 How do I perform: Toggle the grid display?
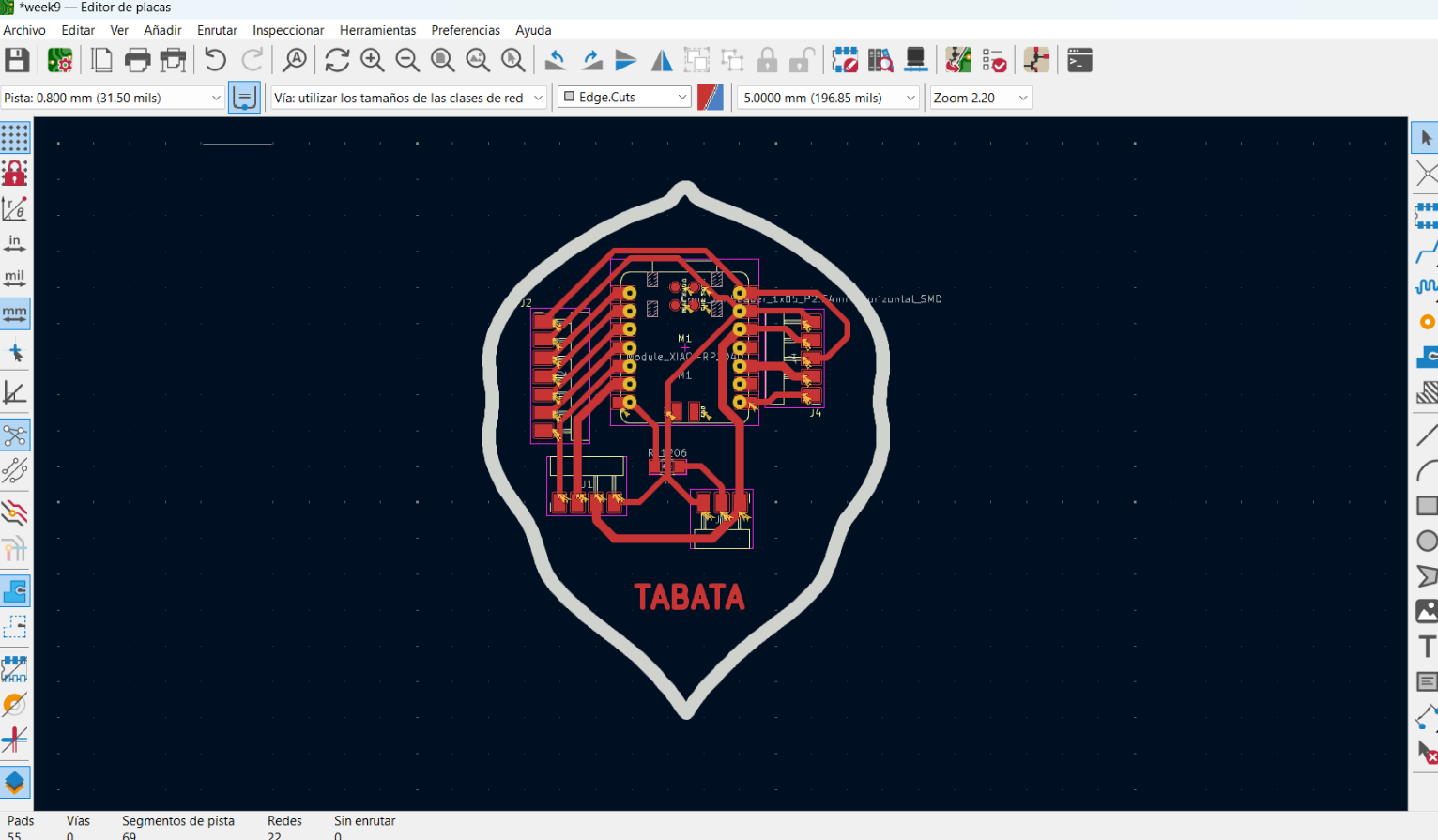(15, 138)
